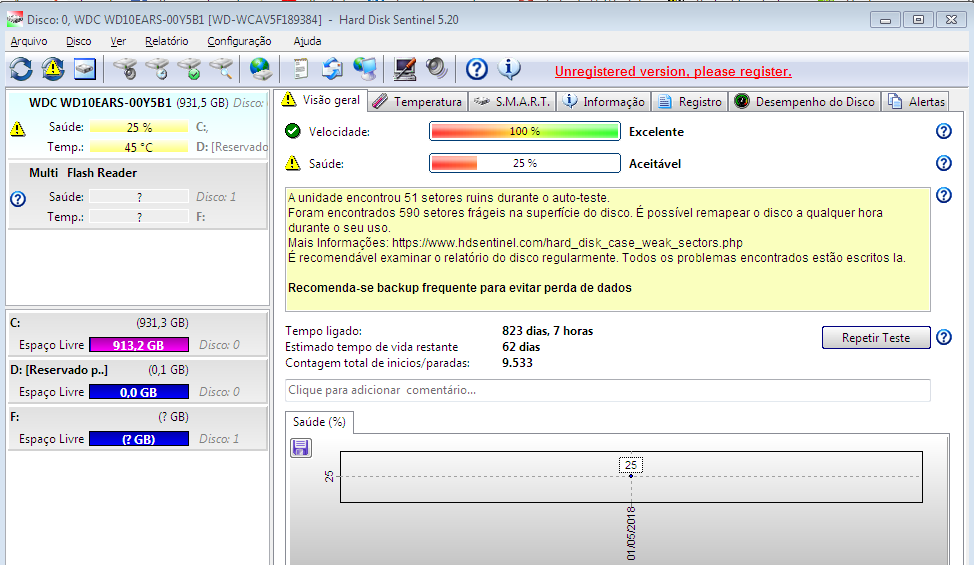Screen dimensions: 974x565
Task: Click the warning triangle beside WDC disk Saúde
Action: [x=18, y=129]
